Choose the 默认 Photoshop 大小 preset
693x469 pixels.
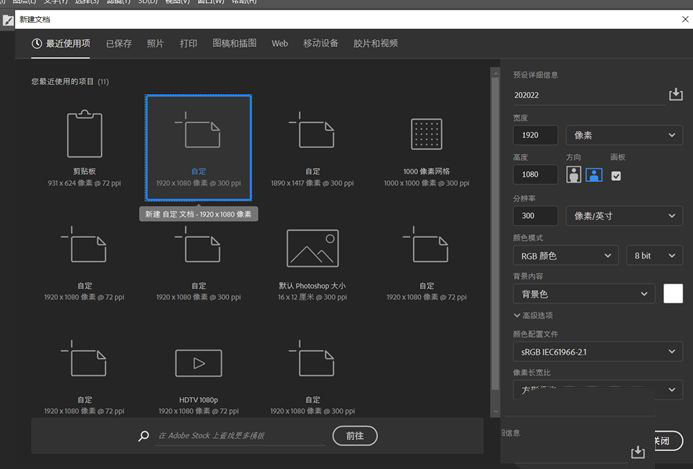312,264
